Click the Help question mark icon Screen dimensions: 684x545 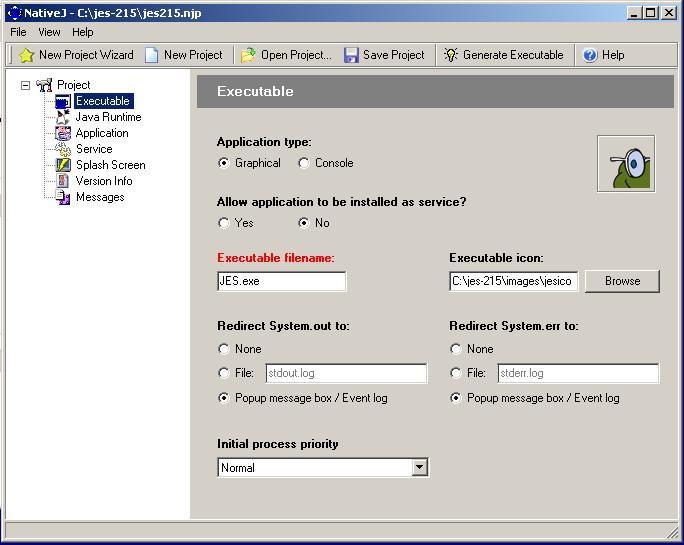590,55
